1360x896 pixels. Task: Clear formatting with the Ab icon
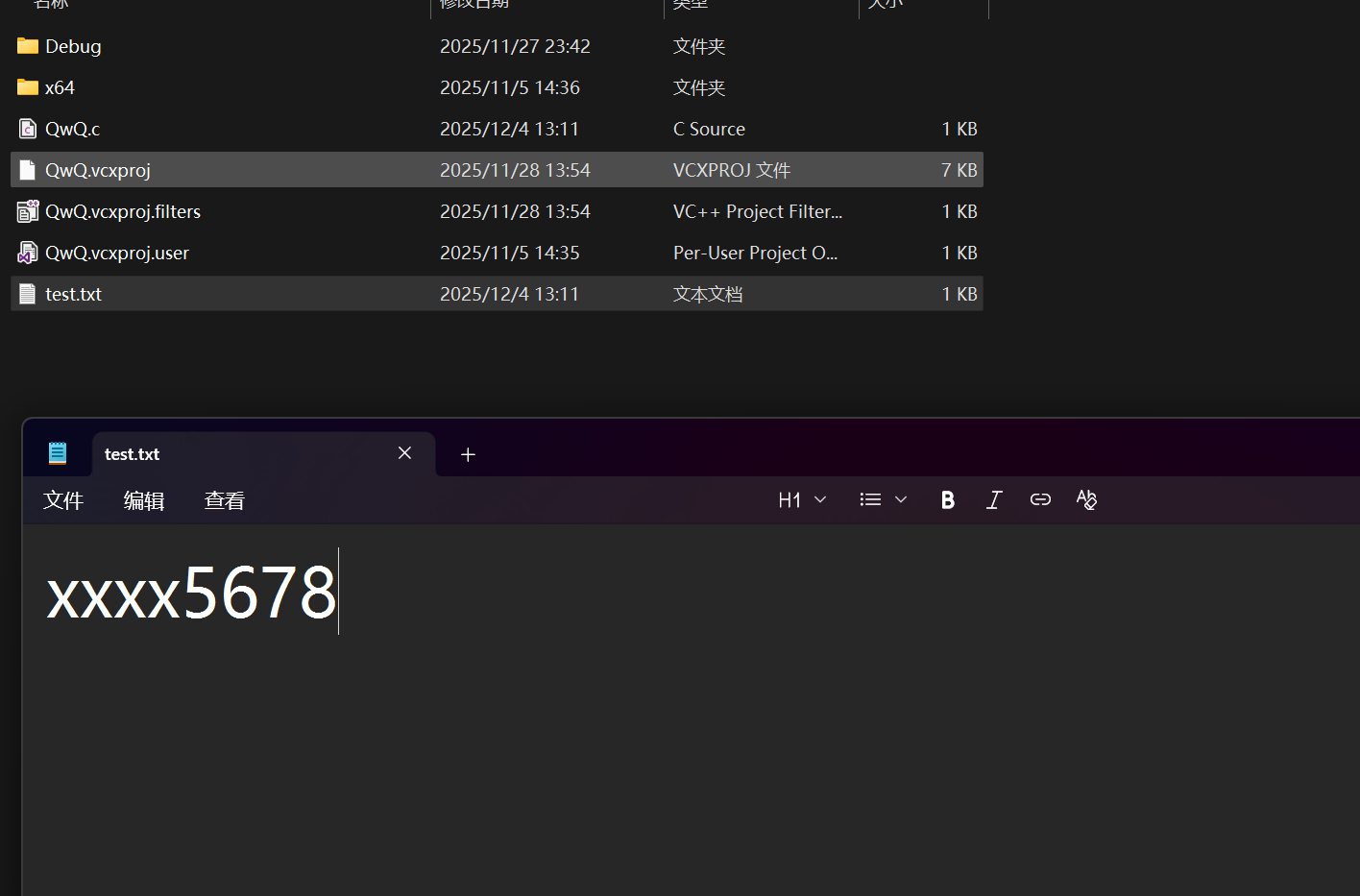(1086, 499)
